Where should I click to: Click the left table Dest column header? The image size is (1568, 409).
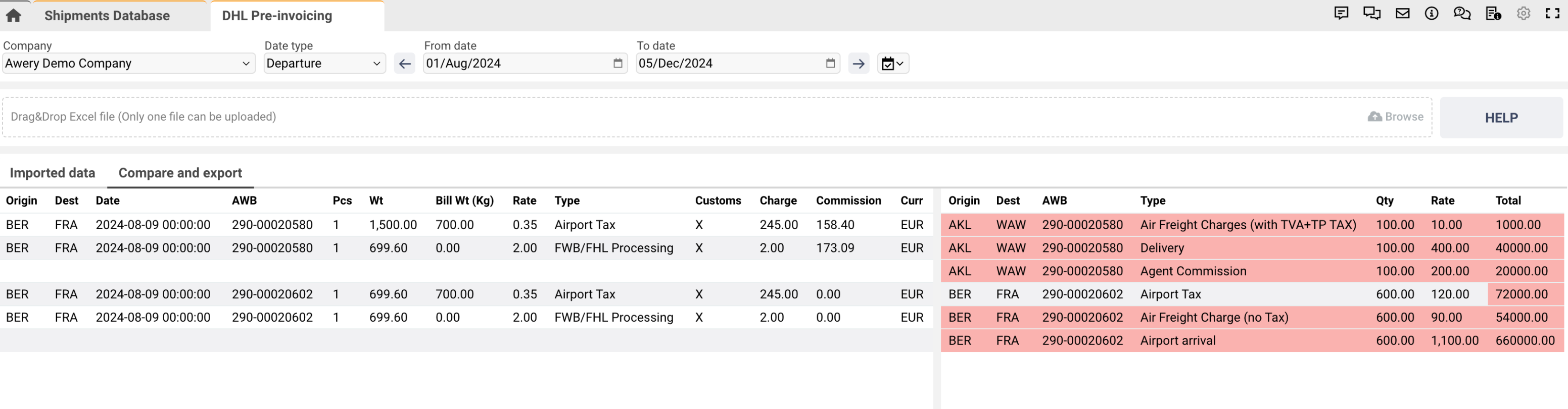(66, 200)
